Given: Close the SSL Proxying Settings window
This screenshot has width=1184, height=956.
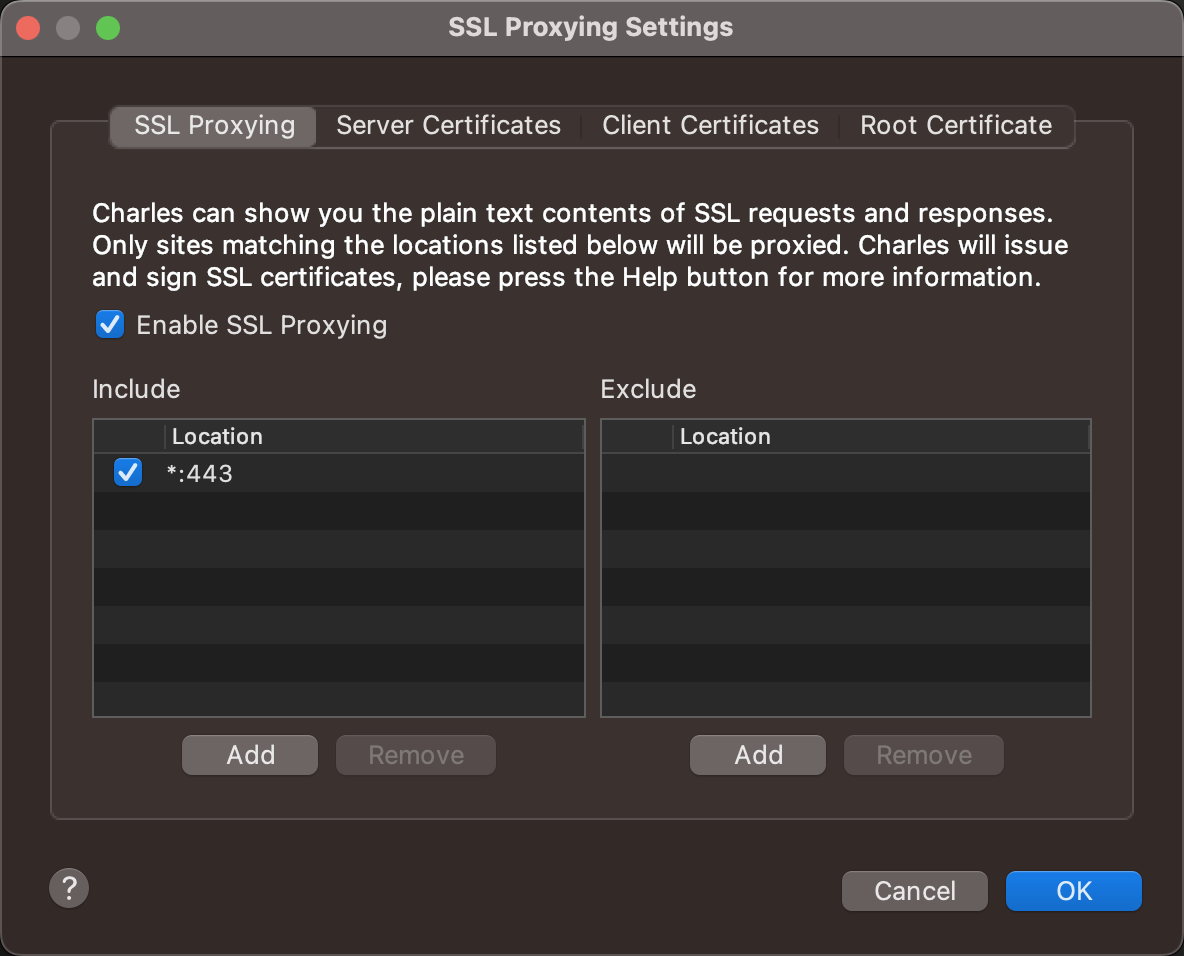Looking at the screenshot, I should point(28,28).
